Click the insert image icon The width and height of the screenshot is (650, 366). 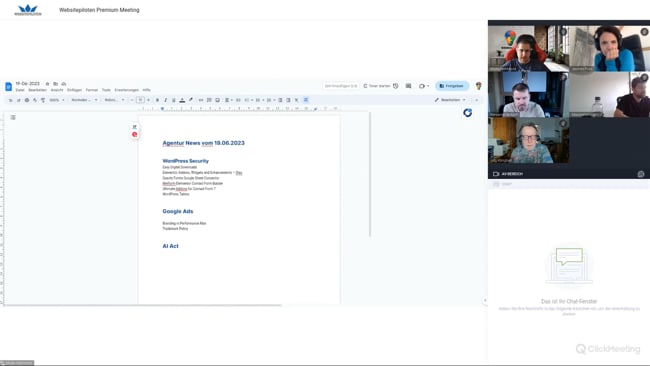click(217, 100)
